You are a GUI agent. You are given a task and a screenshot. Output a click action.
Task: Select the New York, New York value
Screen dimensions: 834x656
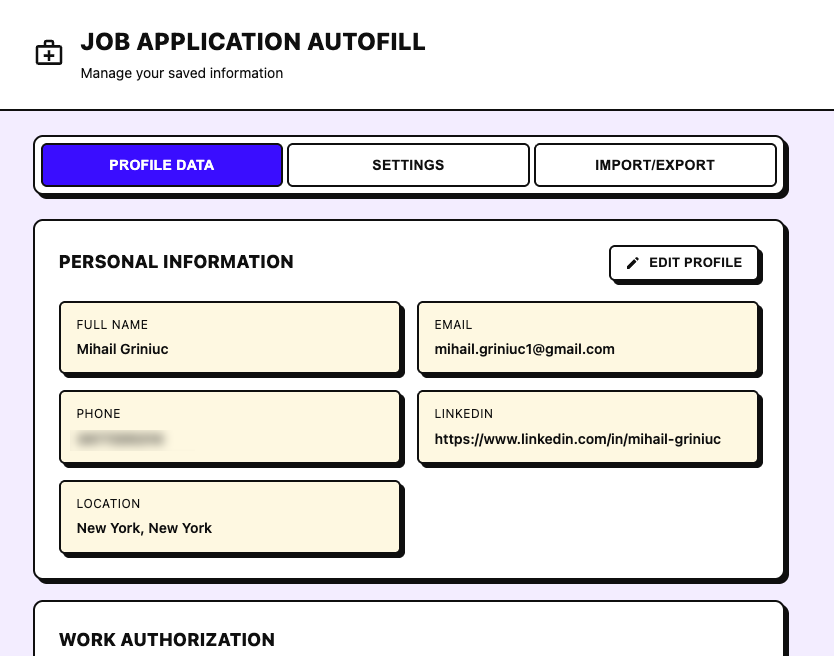coord(144,528)
